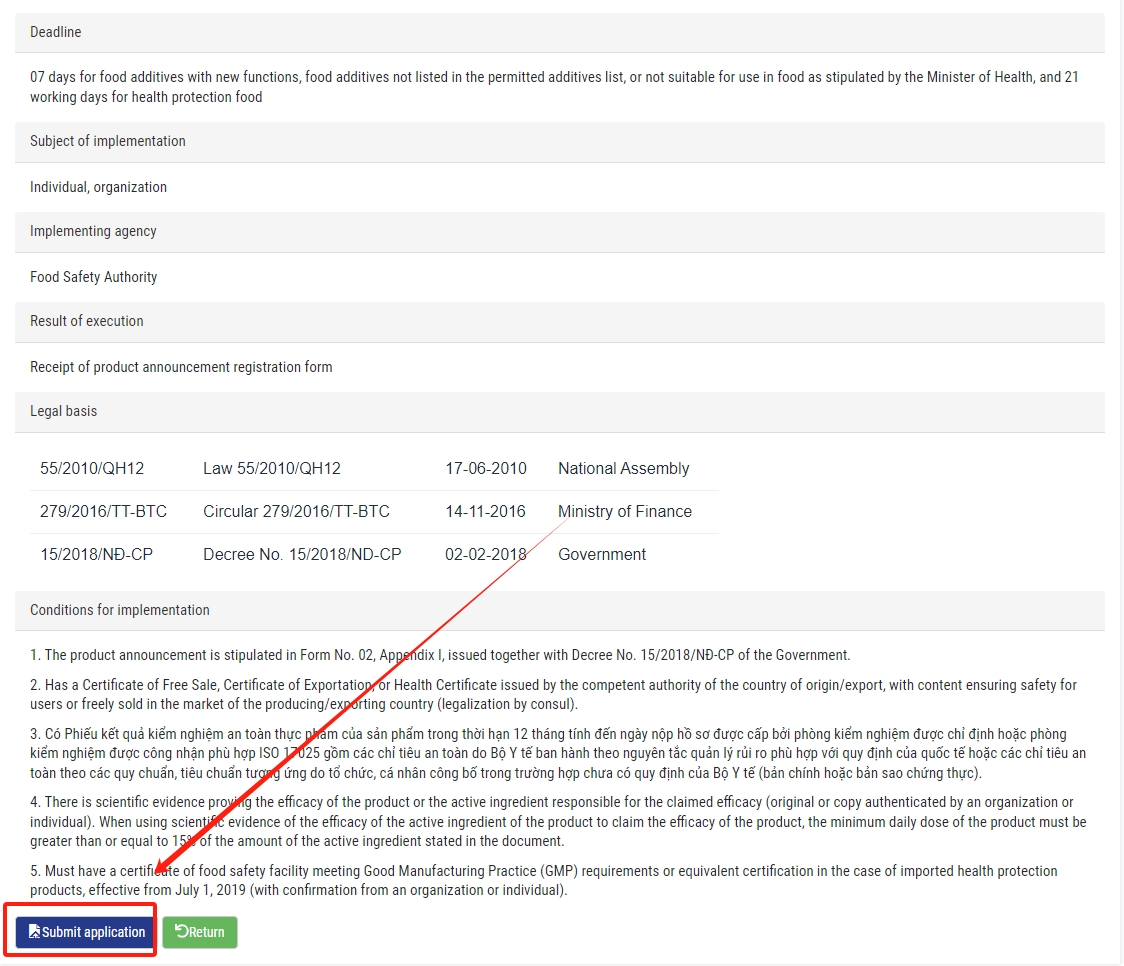Click the date 02-02-2018
The image size is (1124, 966).
[x=485, y=555]
